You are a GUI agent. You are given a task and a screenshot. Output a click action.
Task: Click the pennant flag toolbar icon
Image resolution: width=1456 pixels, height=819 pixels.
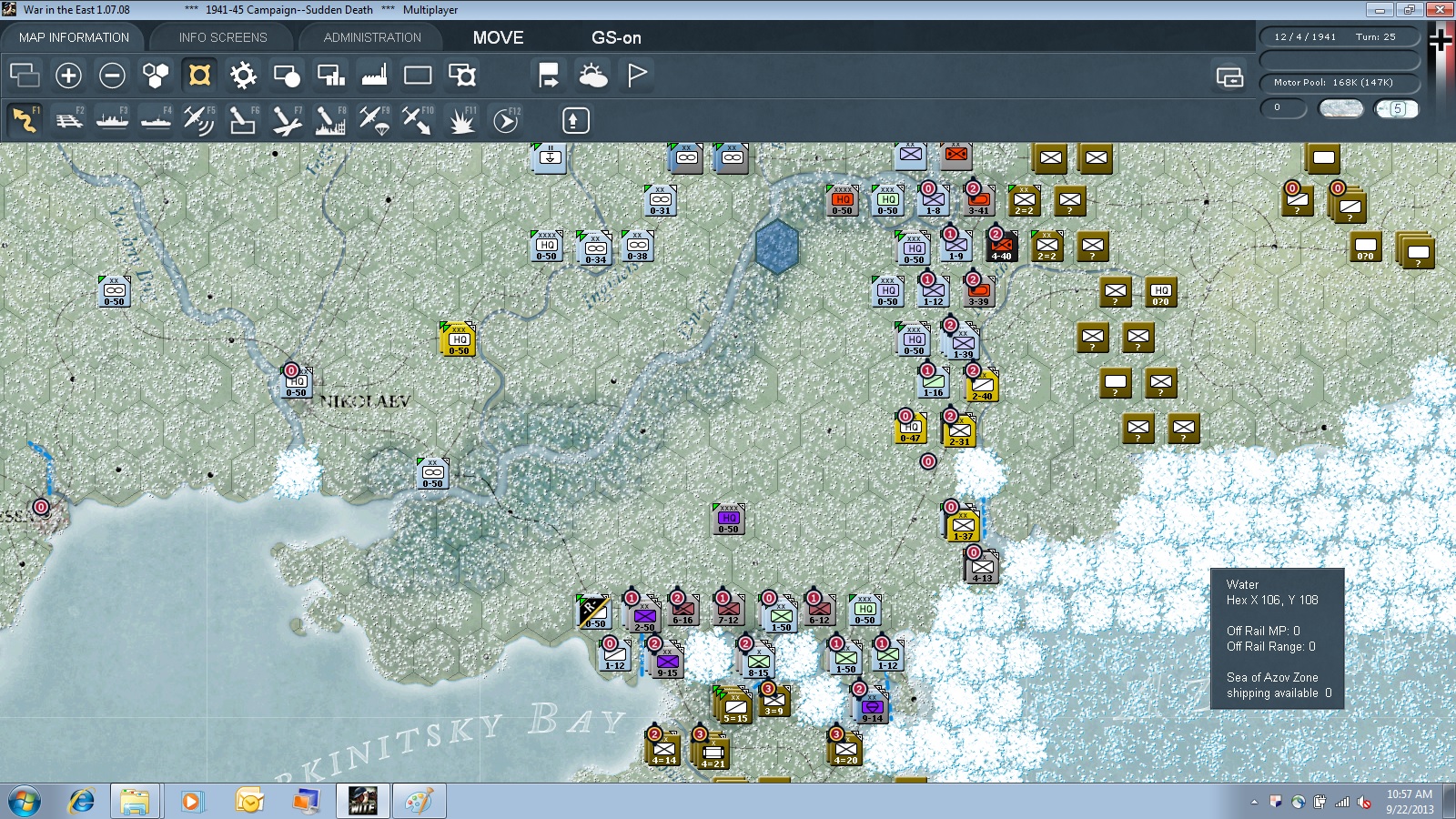point(636,75)
